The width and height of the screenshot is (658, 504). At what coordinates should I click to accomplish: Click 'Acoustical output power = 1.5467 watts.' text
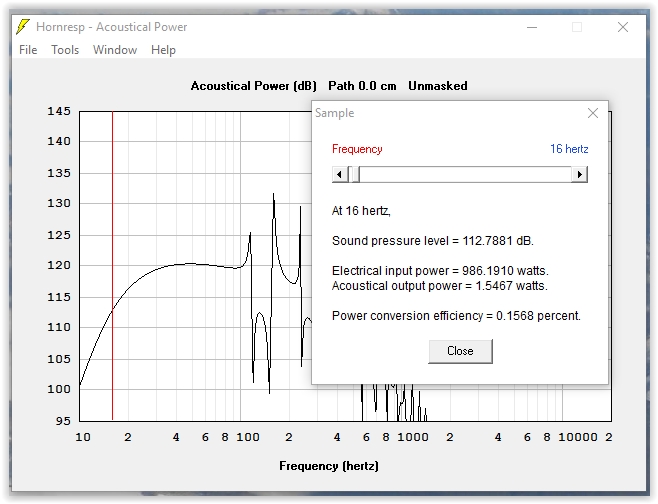coord(440,286)
